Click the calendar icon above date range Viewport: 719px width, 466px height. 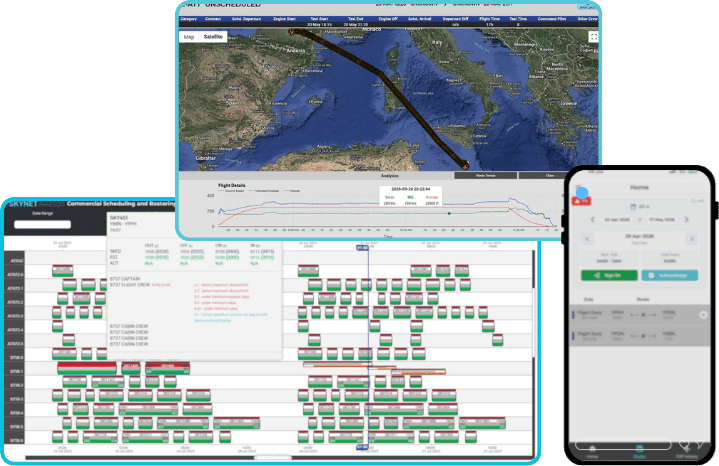(x=633, y=207)
